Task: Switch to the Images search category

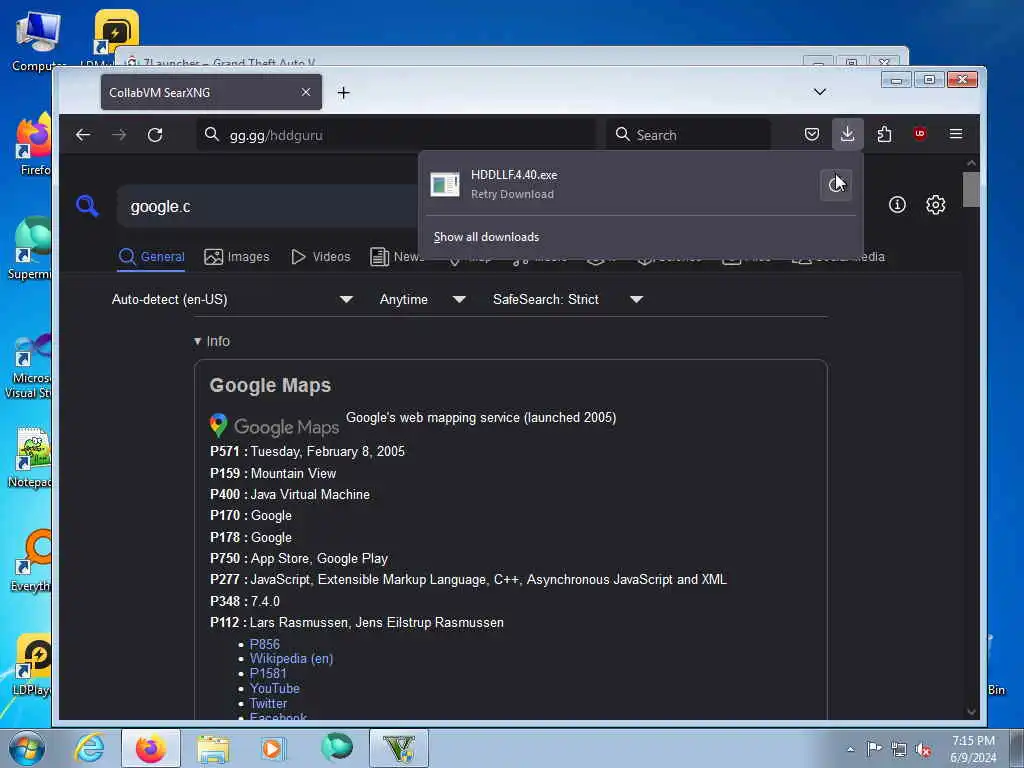Action: coord(236,257)
